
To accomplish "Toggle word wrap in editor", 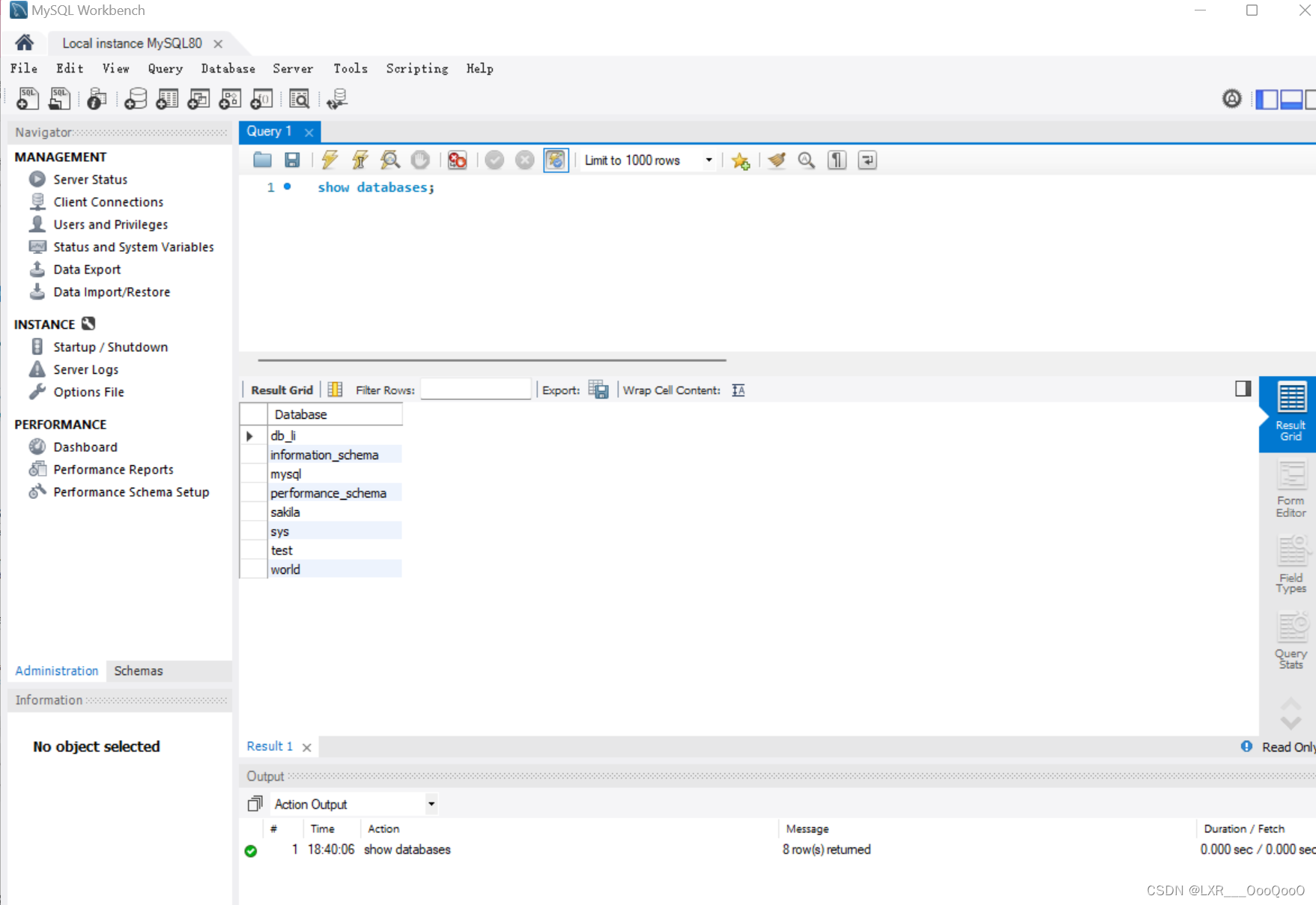I will point(867,160).
